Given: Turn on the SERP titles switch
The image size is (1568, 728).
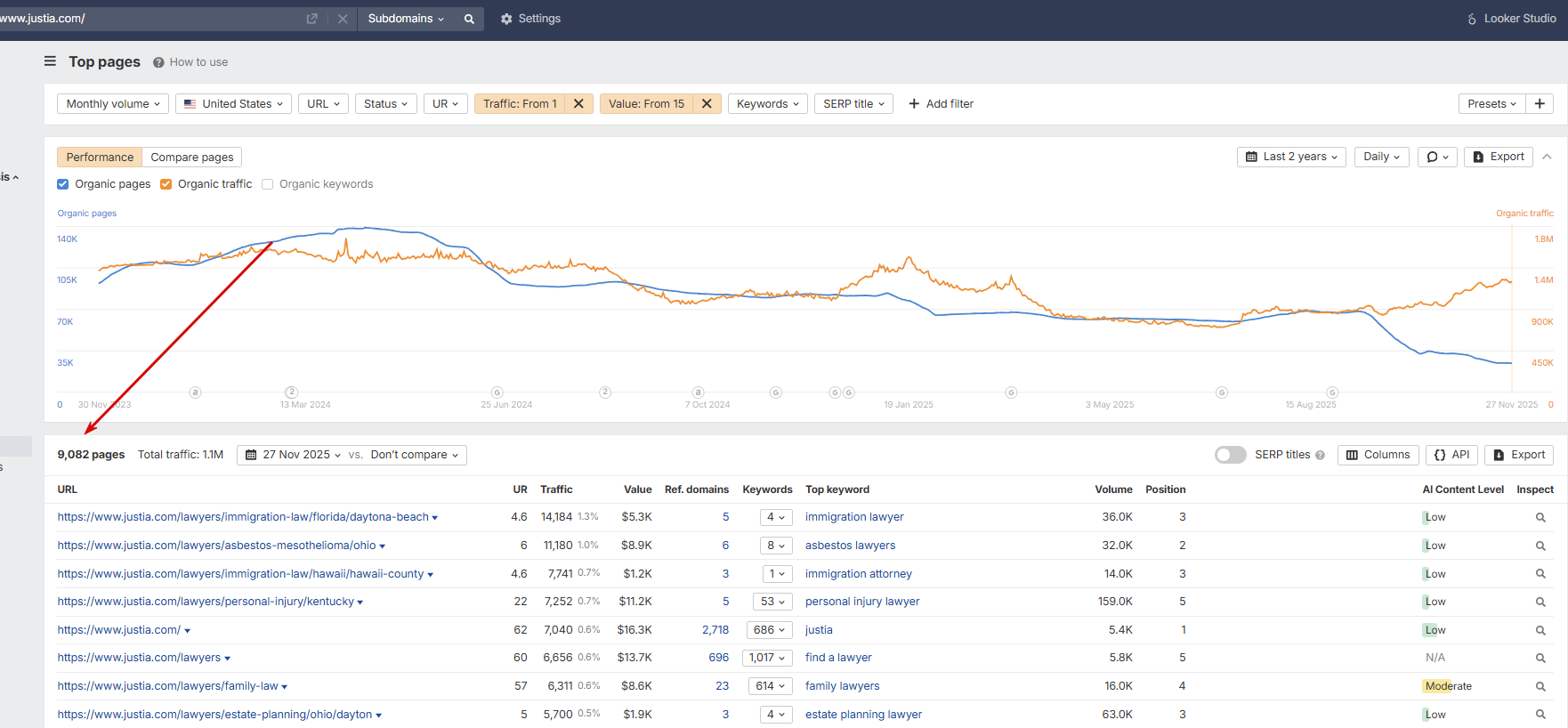Looking at the screenshot, I should click(x=1231, y=455).
